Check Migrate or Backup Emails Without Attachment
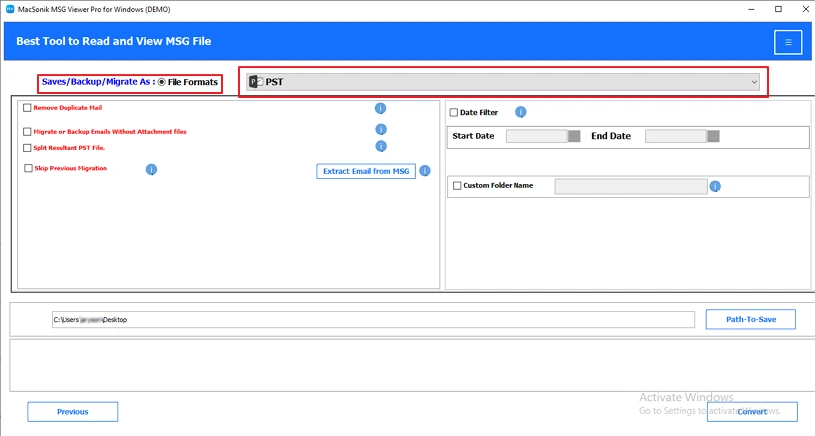This screenshot has width=815, height=436. 27,131
